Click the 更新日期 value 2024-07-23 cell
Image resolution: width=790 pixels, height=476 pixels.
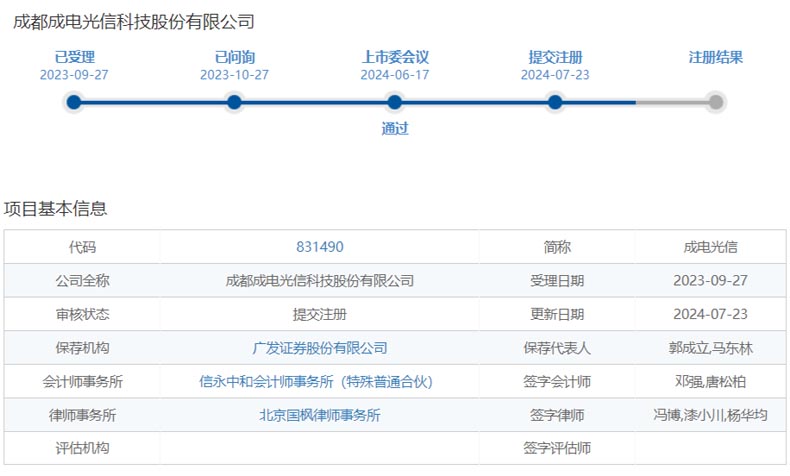click(710, 314)
